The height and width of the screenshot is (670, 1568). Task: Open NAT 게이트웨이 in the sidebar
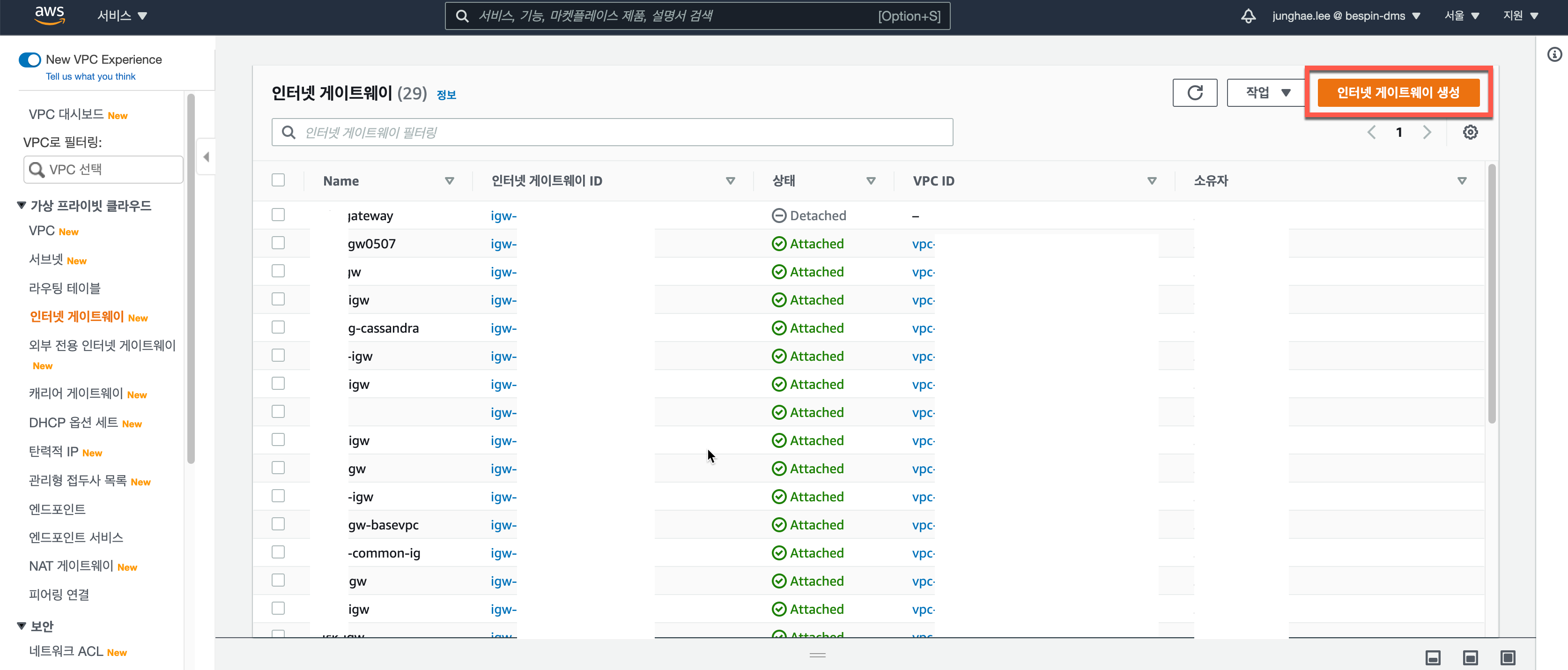pyautogui.click(x=71, y=566)
